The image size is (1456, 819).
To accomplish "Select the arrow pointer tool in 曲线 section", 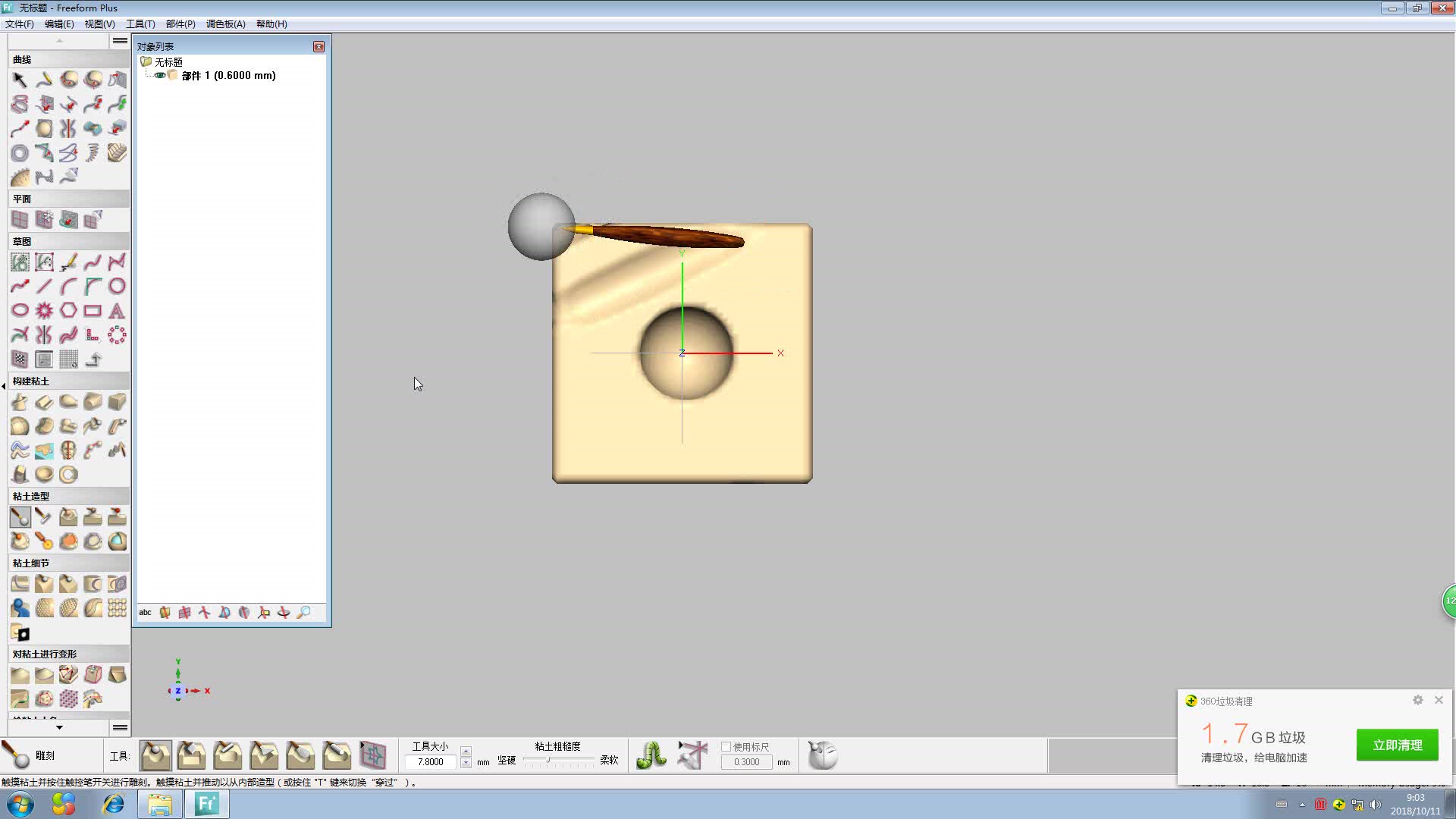I will [x=20, y=80].
